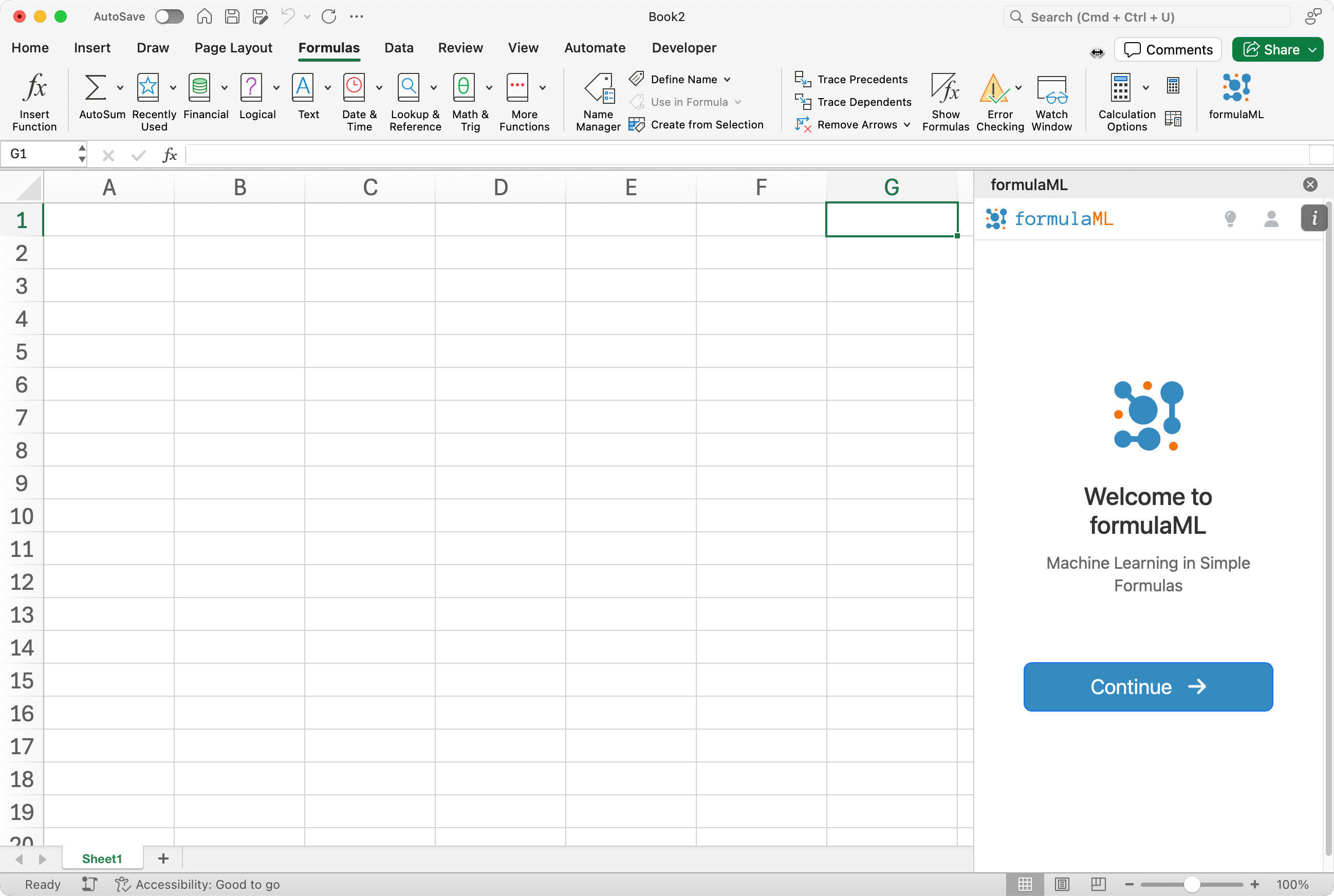
Task: Switch to Page Break Preview view
Action: (x=1098, y=884)
